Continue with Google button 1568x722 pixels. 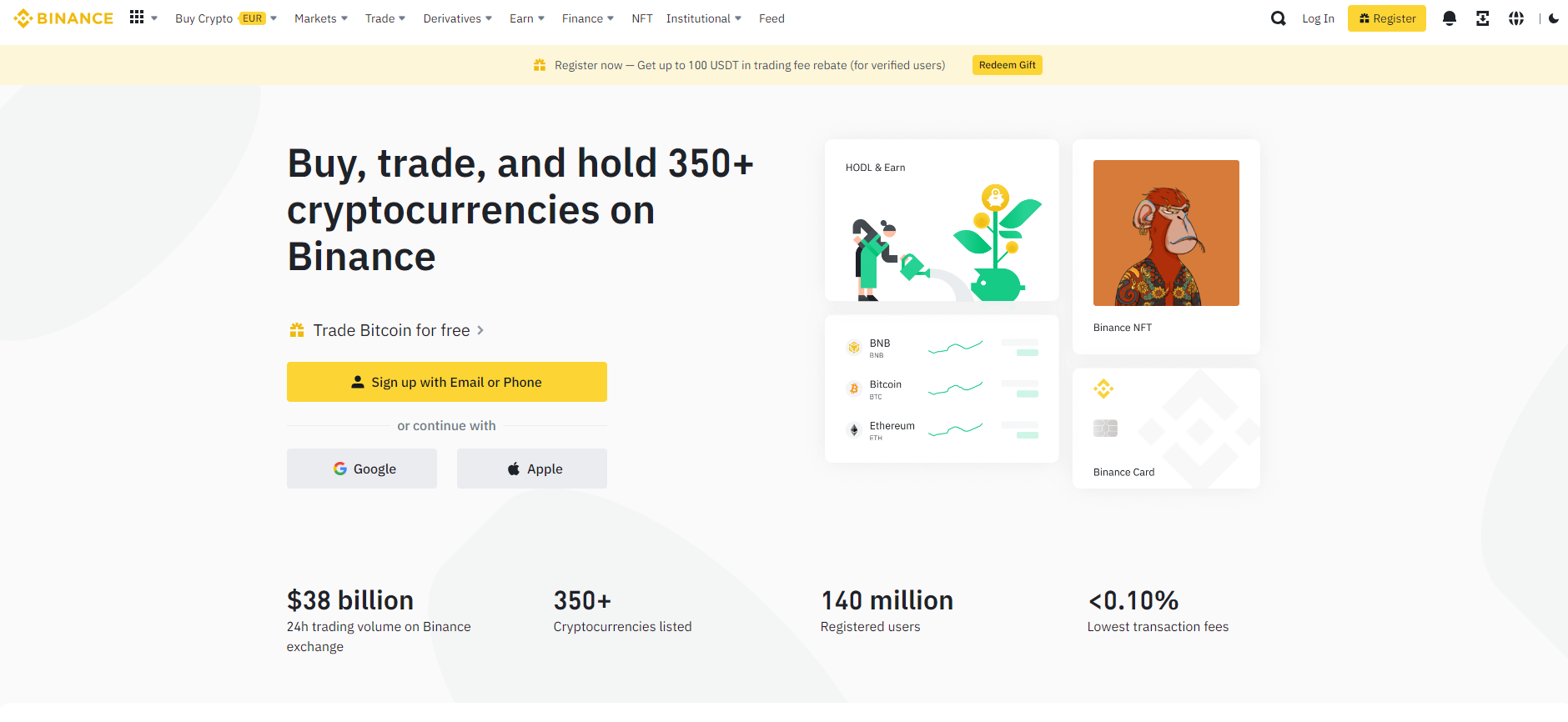click(362, 469)
